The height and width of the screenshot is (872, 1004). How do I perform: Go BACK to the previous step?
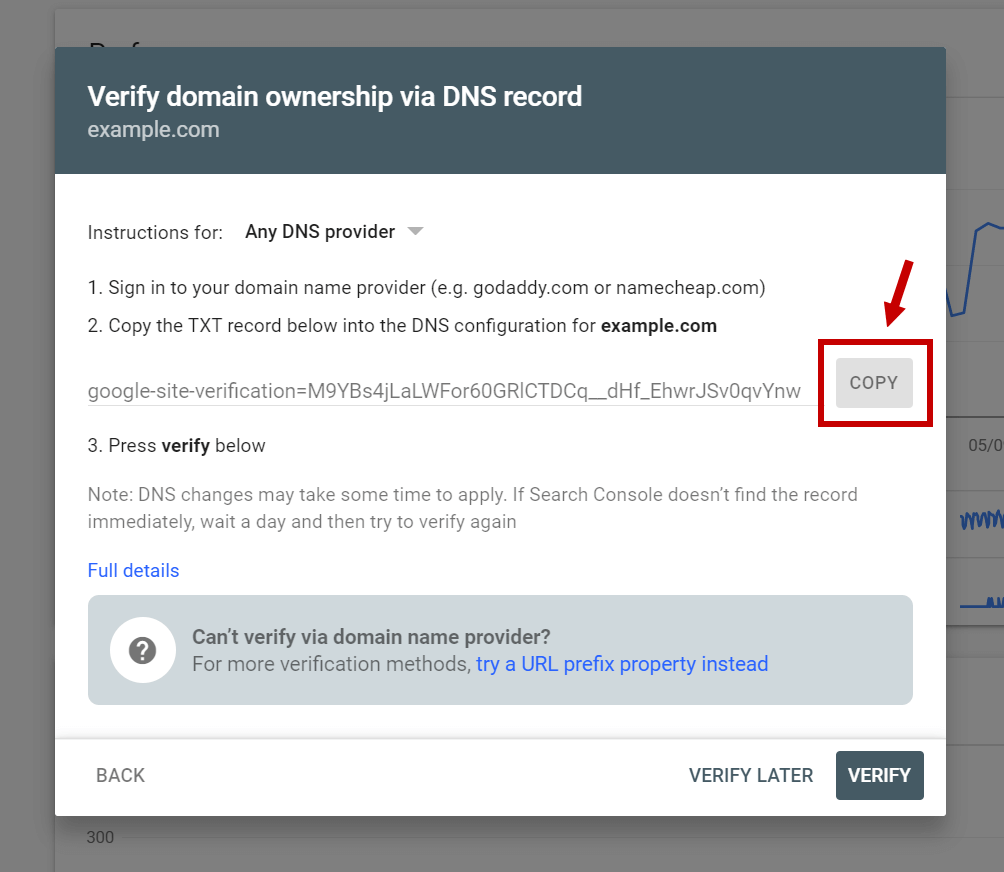[120, 775]
